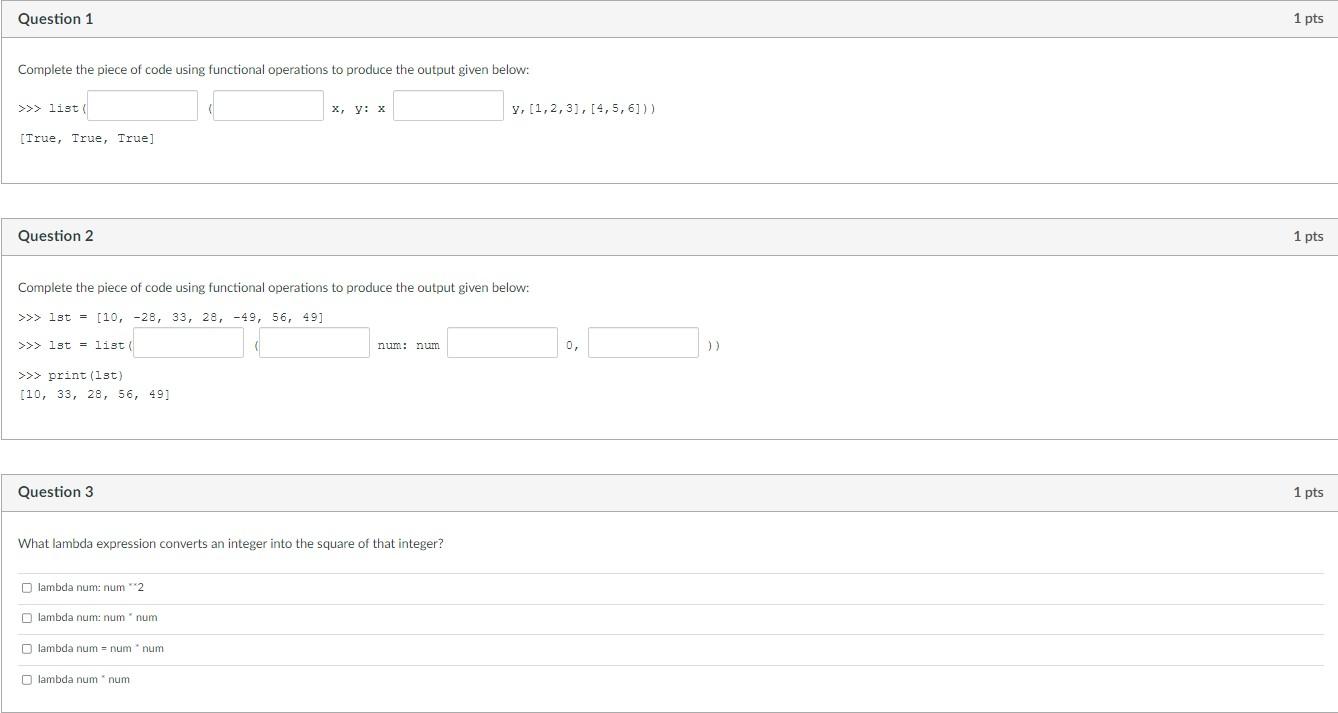1338x713 pixels.
Task: Click the 'print(lst)' line in Question 2
Action: 71,374
